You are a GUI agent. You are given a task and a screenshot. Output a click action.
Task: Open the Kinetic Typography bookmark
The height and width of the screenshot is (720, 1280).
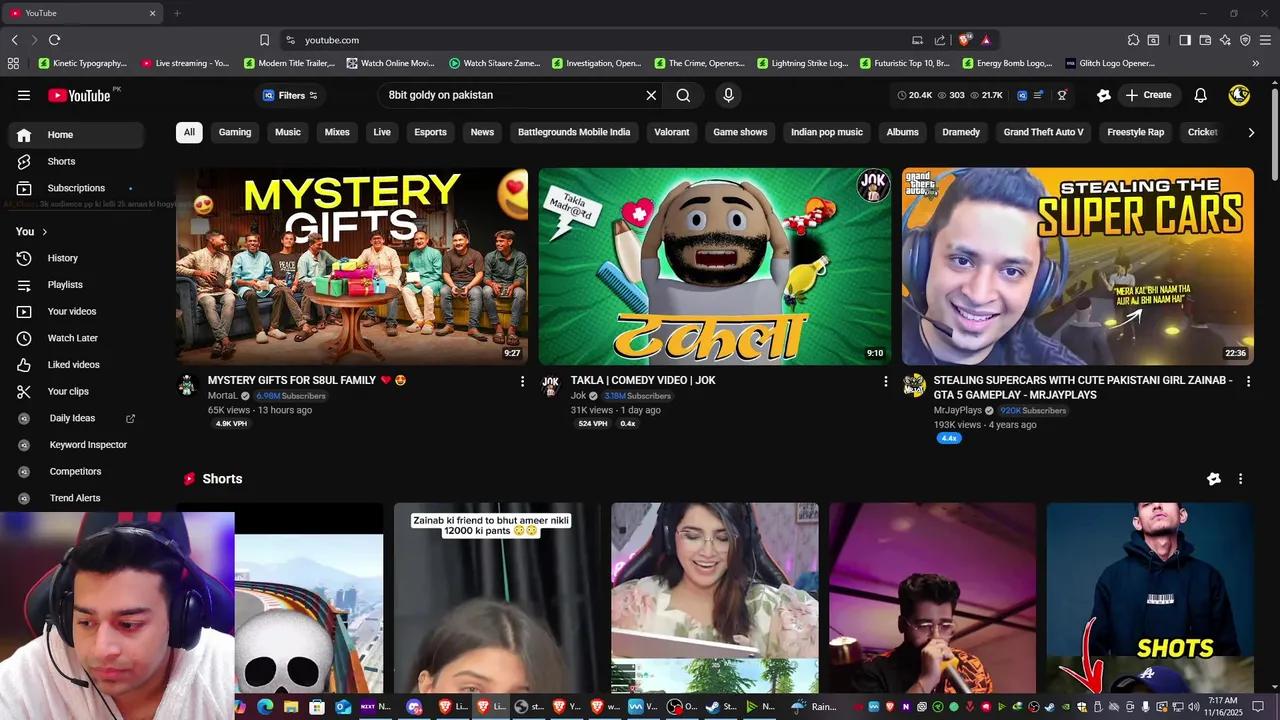pos(82,63)
